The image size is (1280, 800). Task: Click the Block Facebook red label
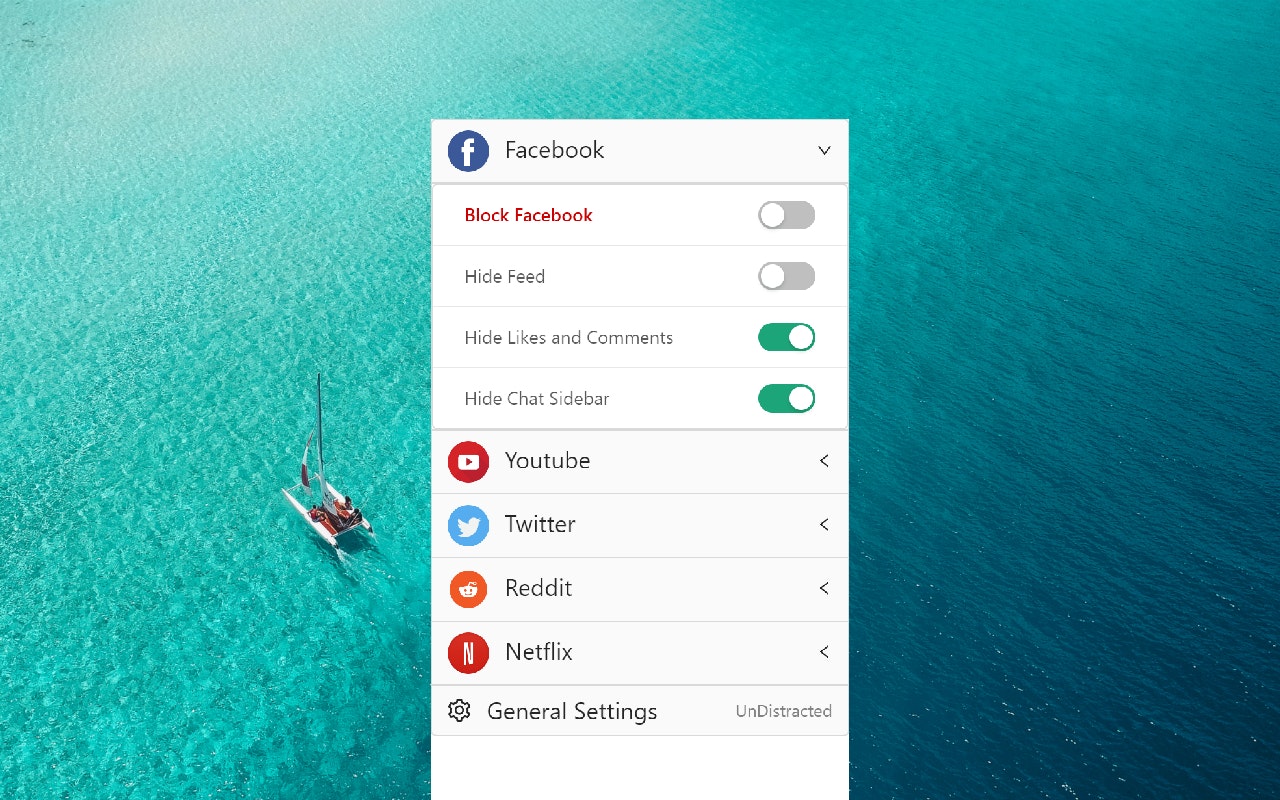[528, 215]
